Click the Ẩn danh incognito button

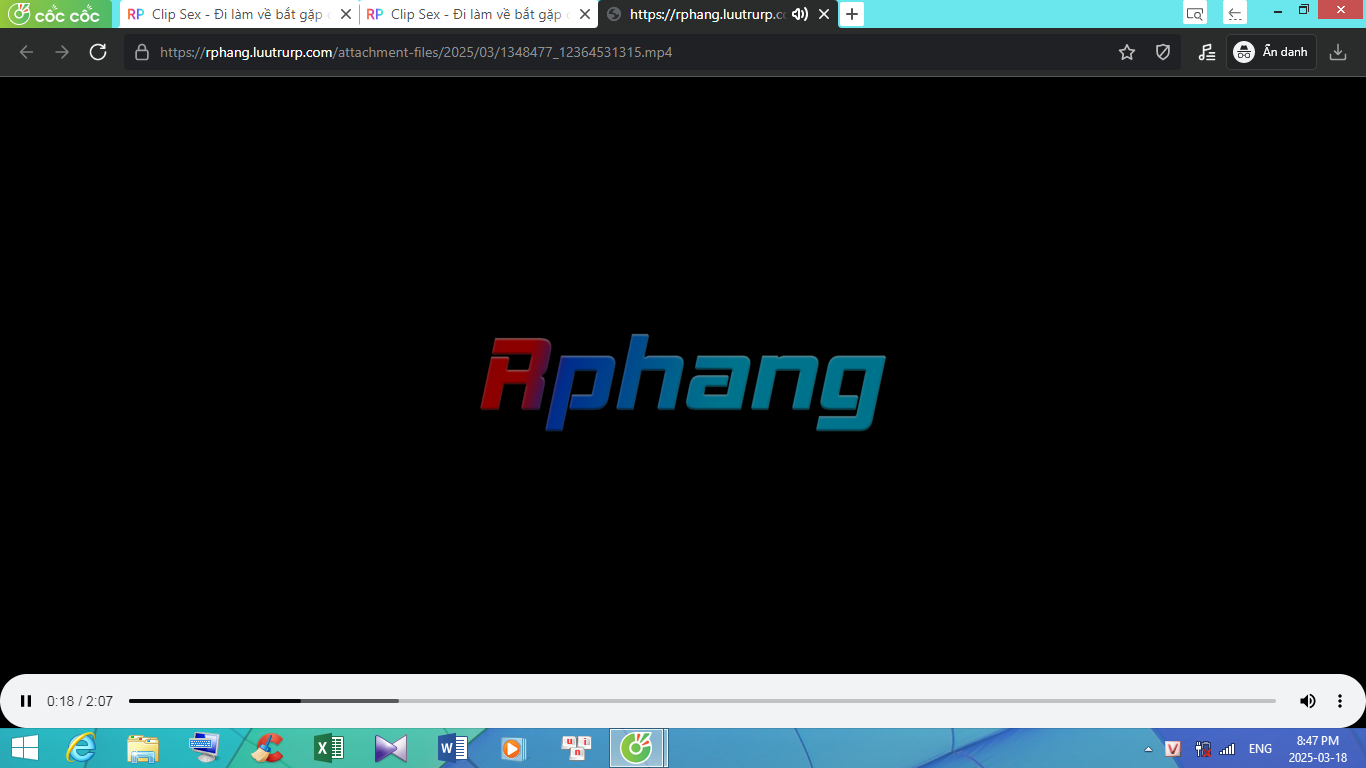tap(1271, 52)
